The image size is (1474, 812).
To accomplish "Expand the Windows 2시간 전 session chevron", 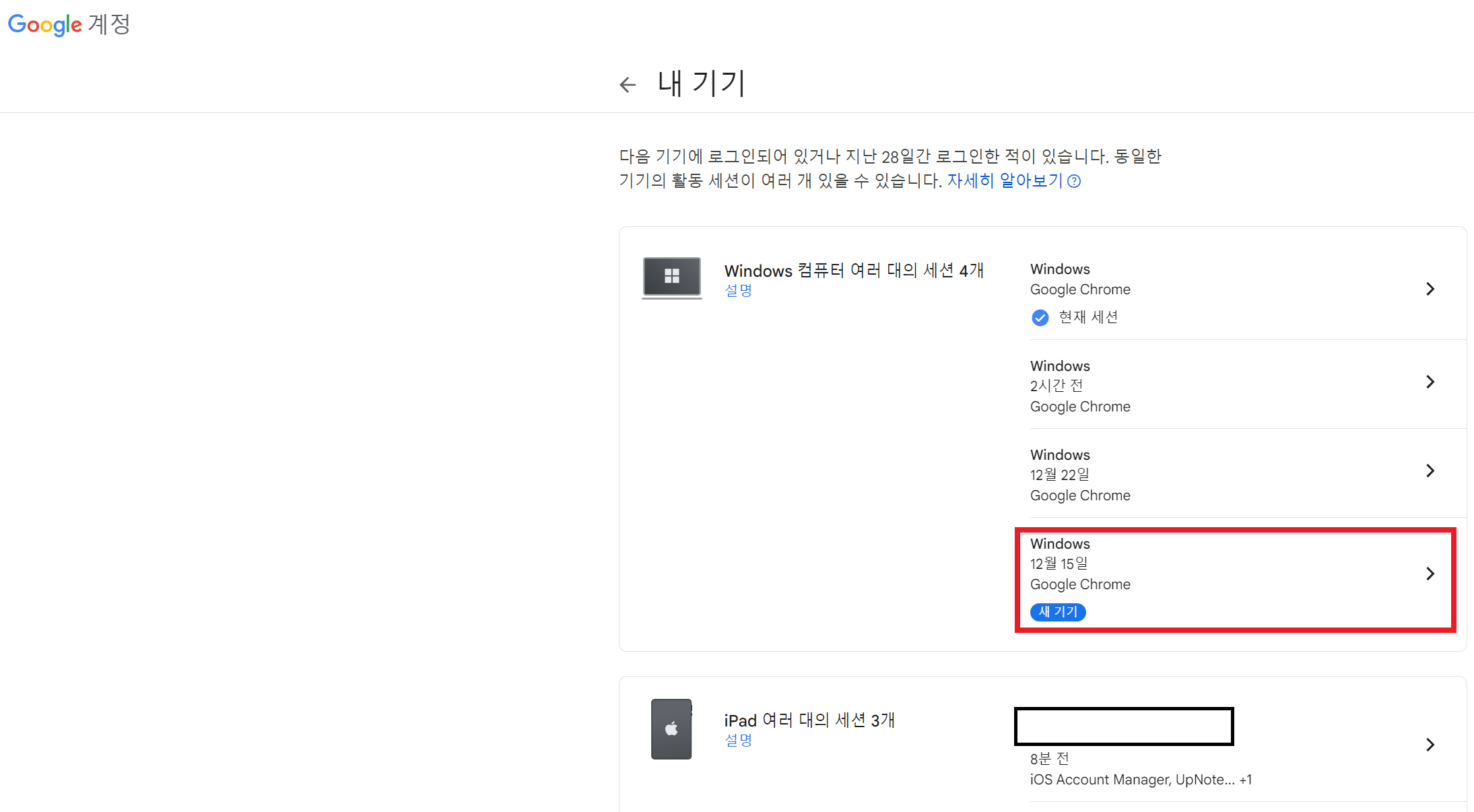I will [1430, 382].
